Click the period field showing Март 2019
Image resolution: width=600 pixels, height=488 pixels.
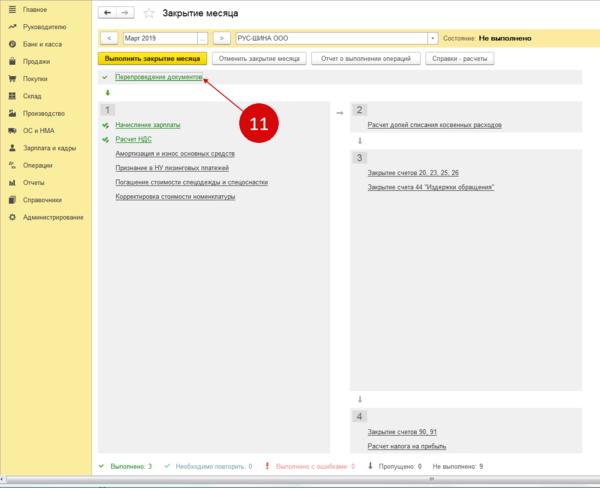pyautogui.click(x=160, y=38)
